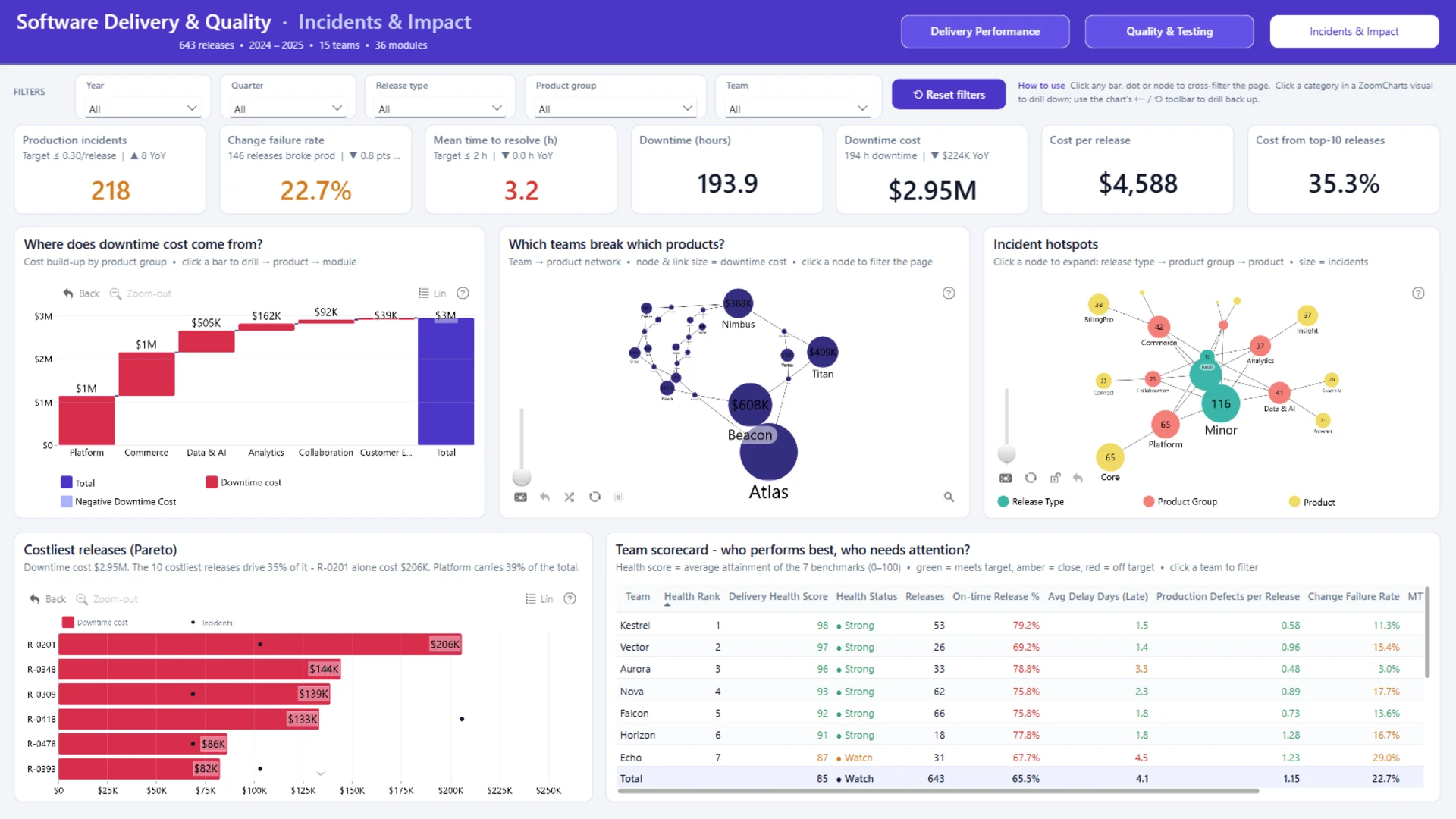This screenshot has width=1456, height=819.
Task: Toggle Lin scale in downtime cost waterfall chart
Action: [432, 293]
